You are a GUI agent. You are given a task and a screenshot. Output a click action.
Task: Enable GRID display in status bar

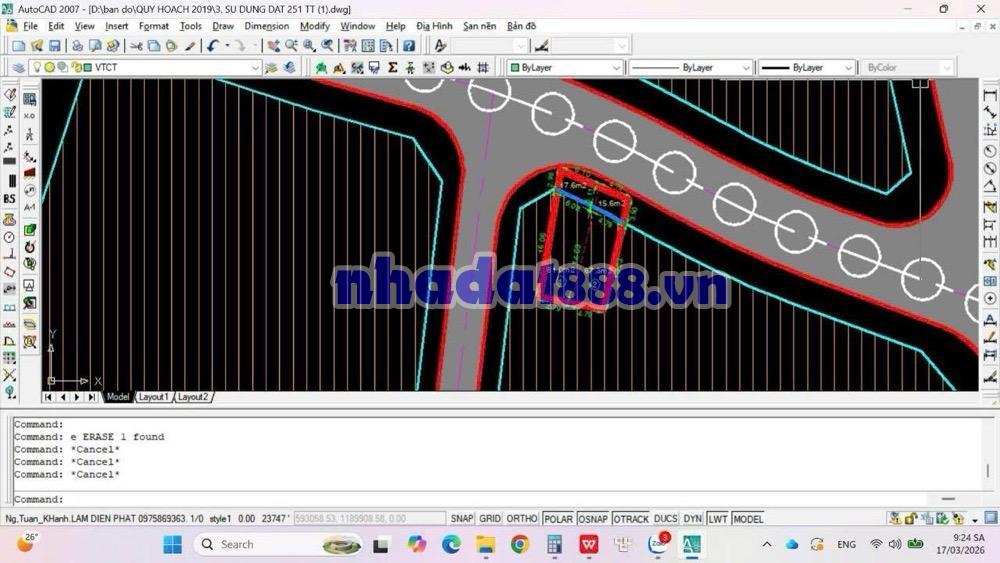point(490,519)
